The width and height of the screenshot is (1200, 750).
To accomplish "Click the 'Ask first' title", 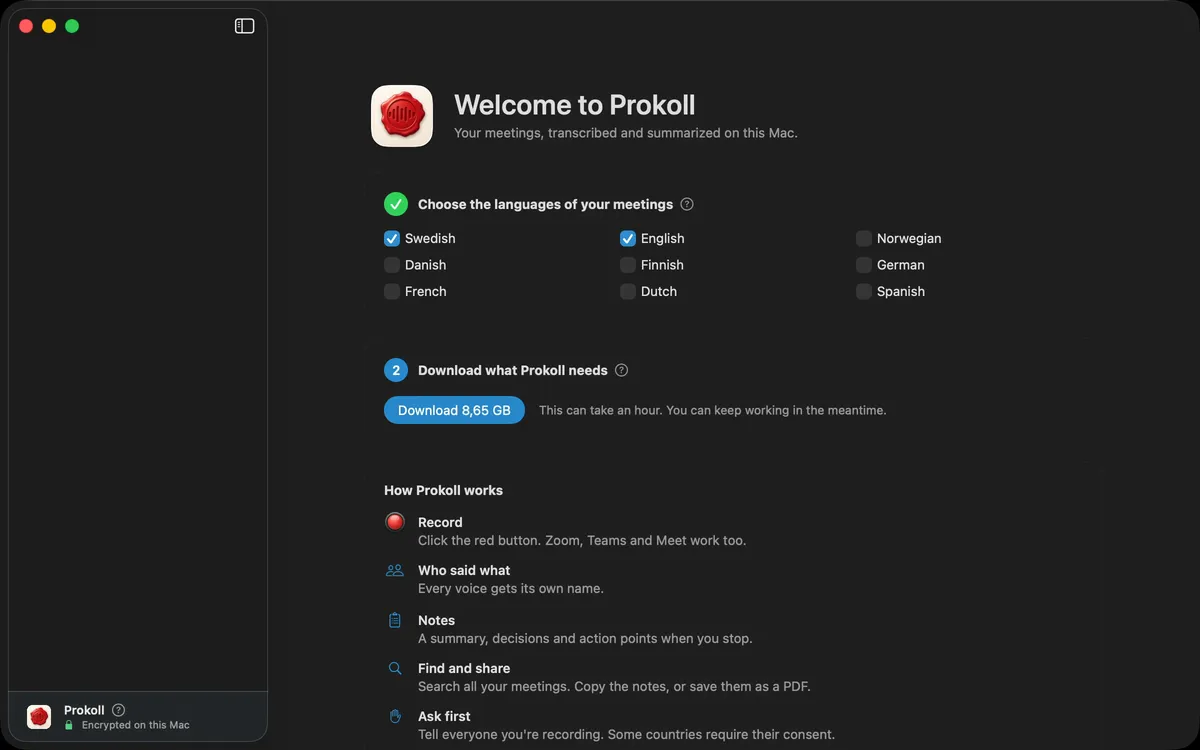I will tap(444, 716).
